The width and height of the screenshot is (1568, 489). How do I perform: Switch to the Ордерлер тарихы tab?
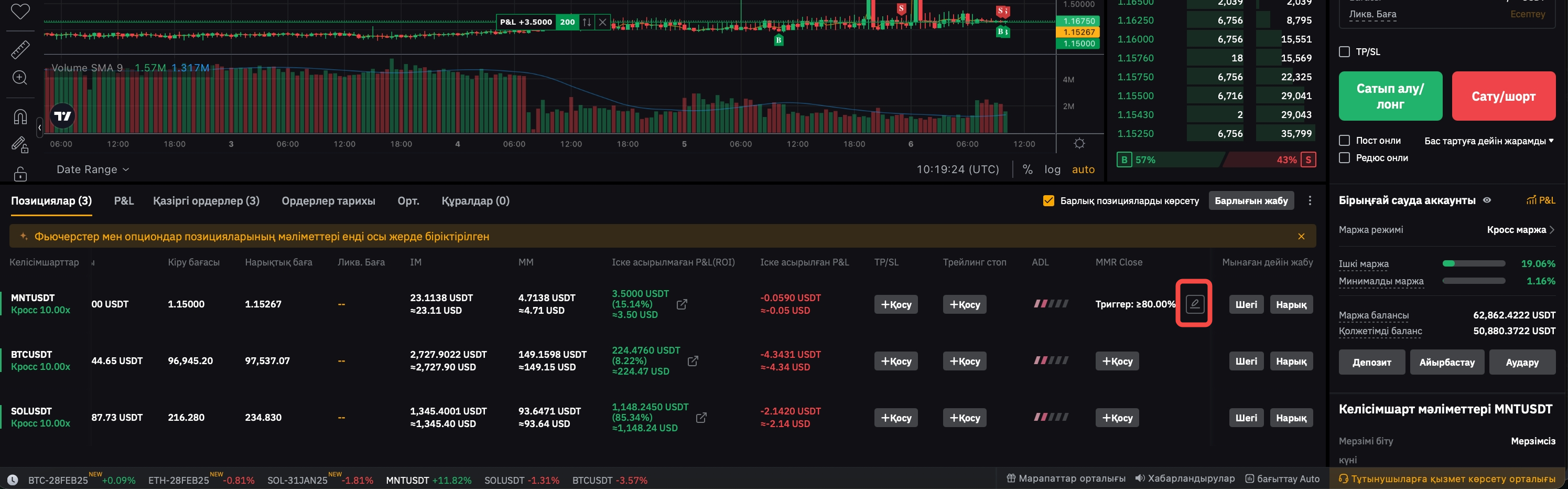328,201
